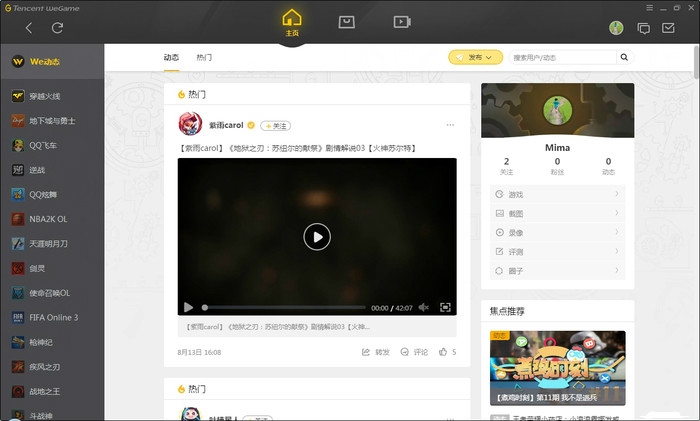Open FIFA Online 3 in sidebar
The width and height of the screenshot is (700, 421).
[x=52, y=317]
